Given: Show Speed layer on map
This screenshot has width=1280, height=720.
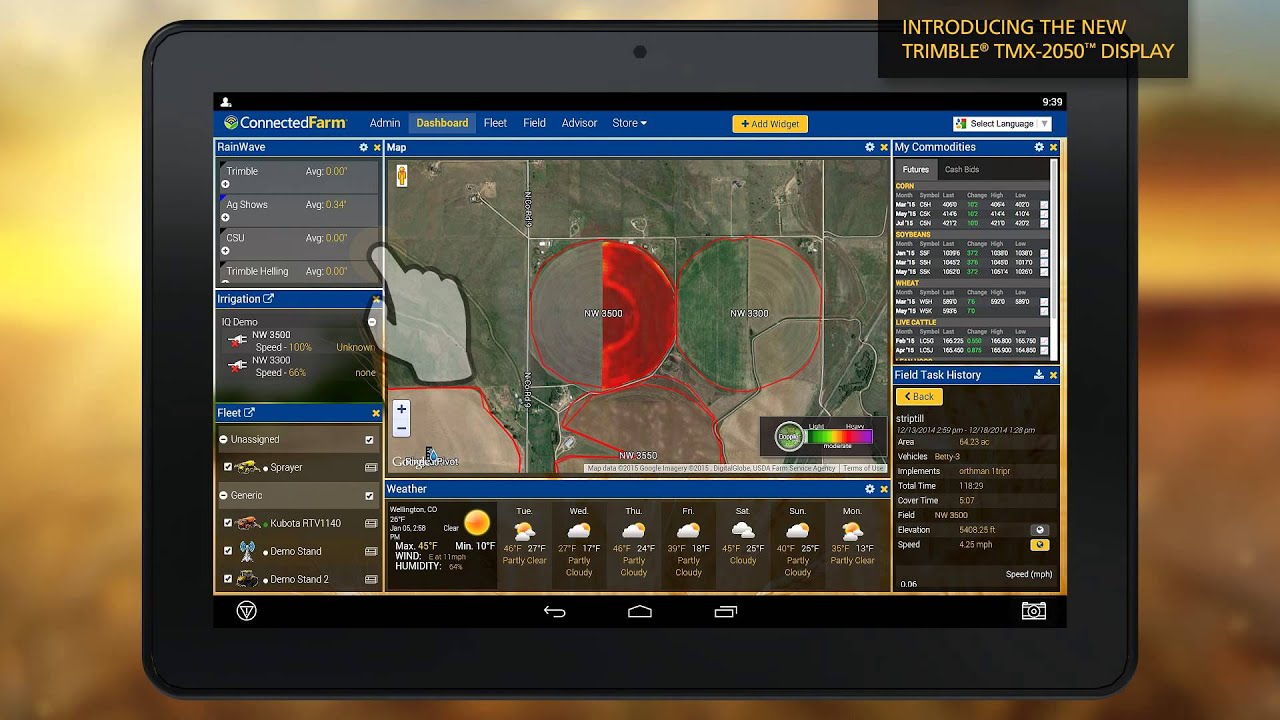Looking at the screenshot, I should tap(1040, 545).
